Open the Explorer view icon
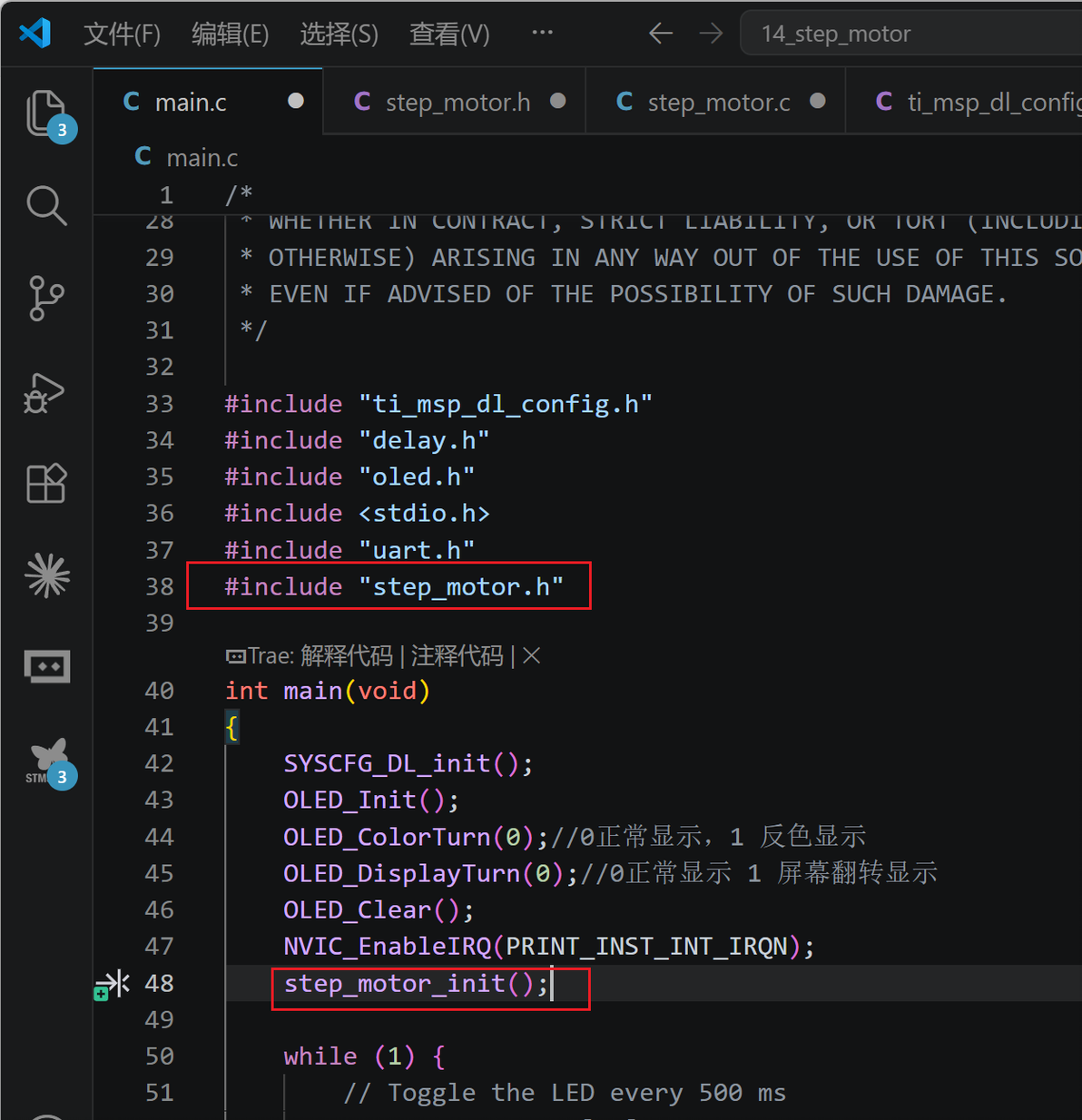The image size is (1082, 1120). [46, 113]
